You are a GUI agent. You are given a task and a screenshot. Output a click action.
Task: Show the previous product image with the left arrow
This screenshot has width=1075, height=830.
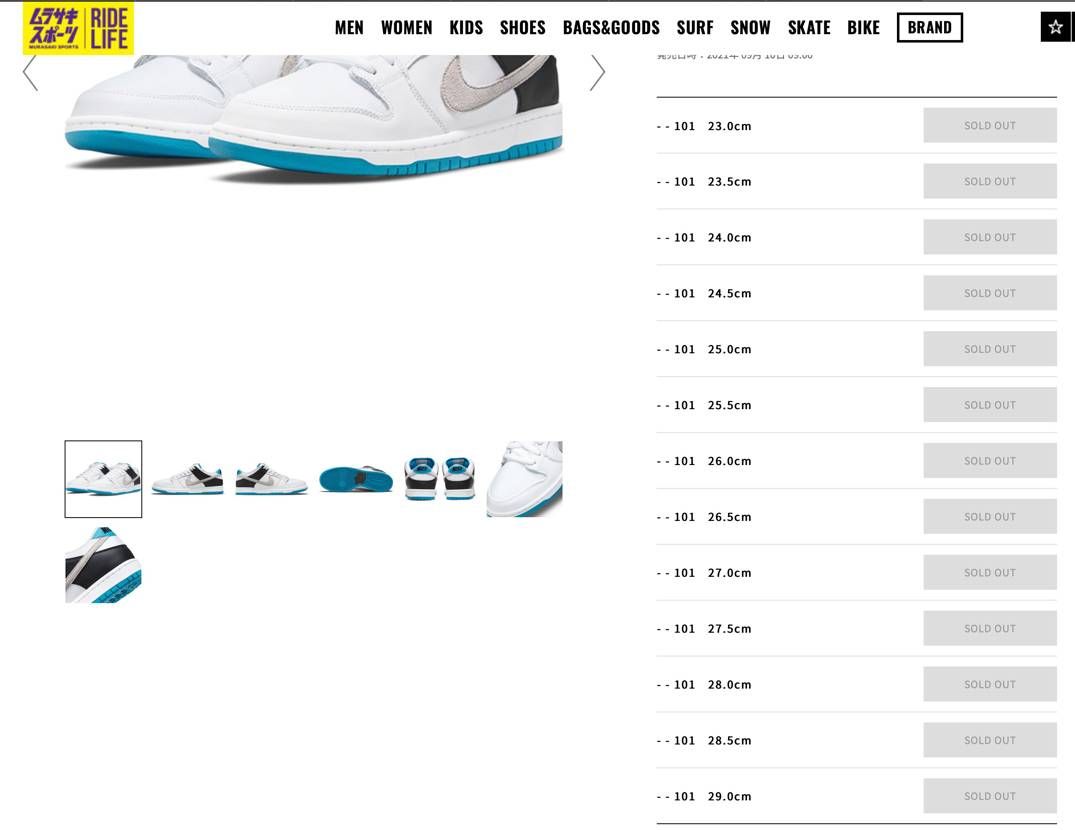(x=30, y=73)
